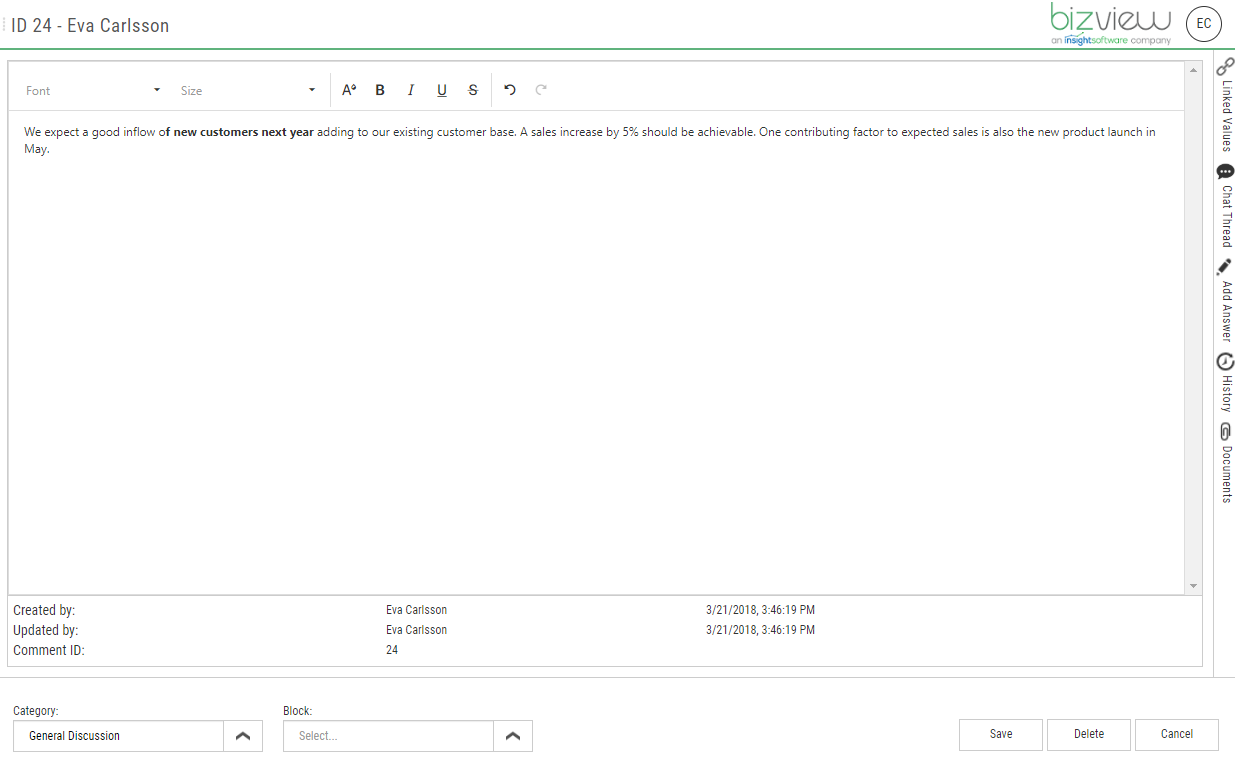Screen dimensions: 1235x776
Task: Delete the comment
Action: 1088,734
